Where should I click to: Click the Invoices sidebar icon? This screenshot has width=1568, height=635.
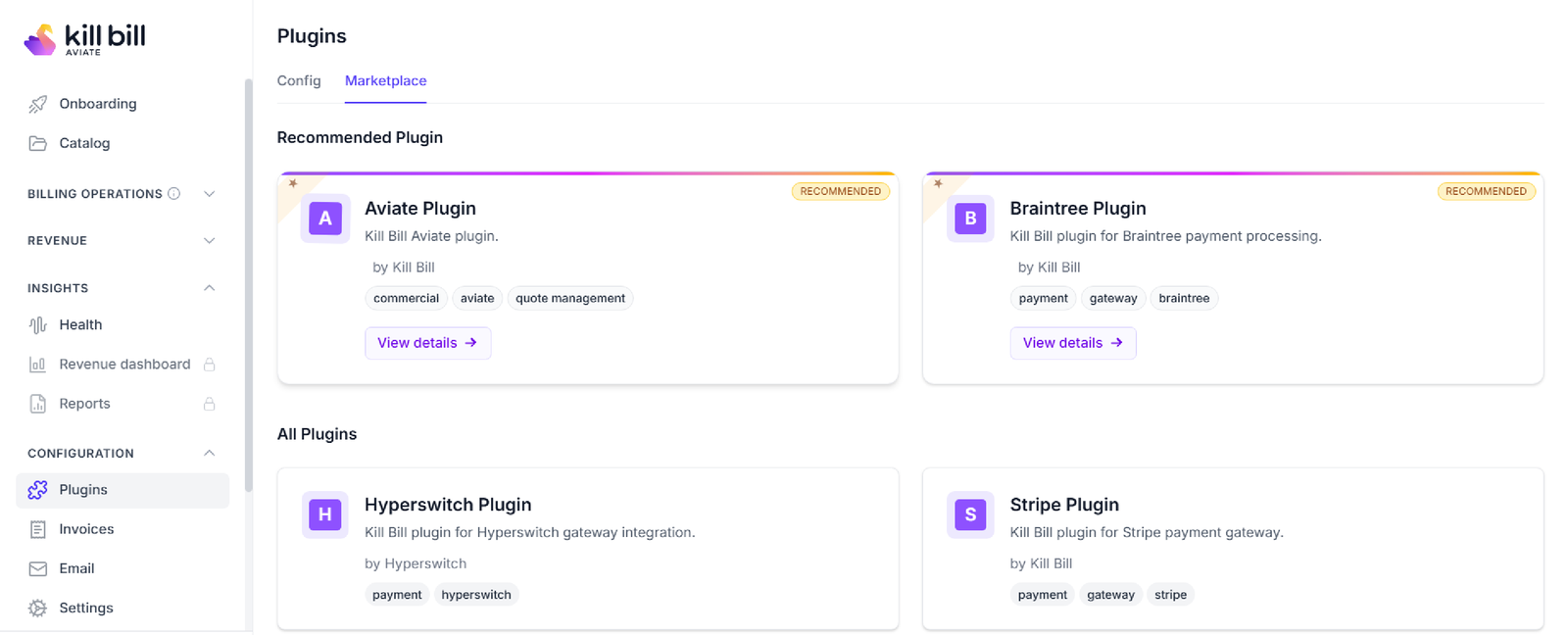pos(38,529)
